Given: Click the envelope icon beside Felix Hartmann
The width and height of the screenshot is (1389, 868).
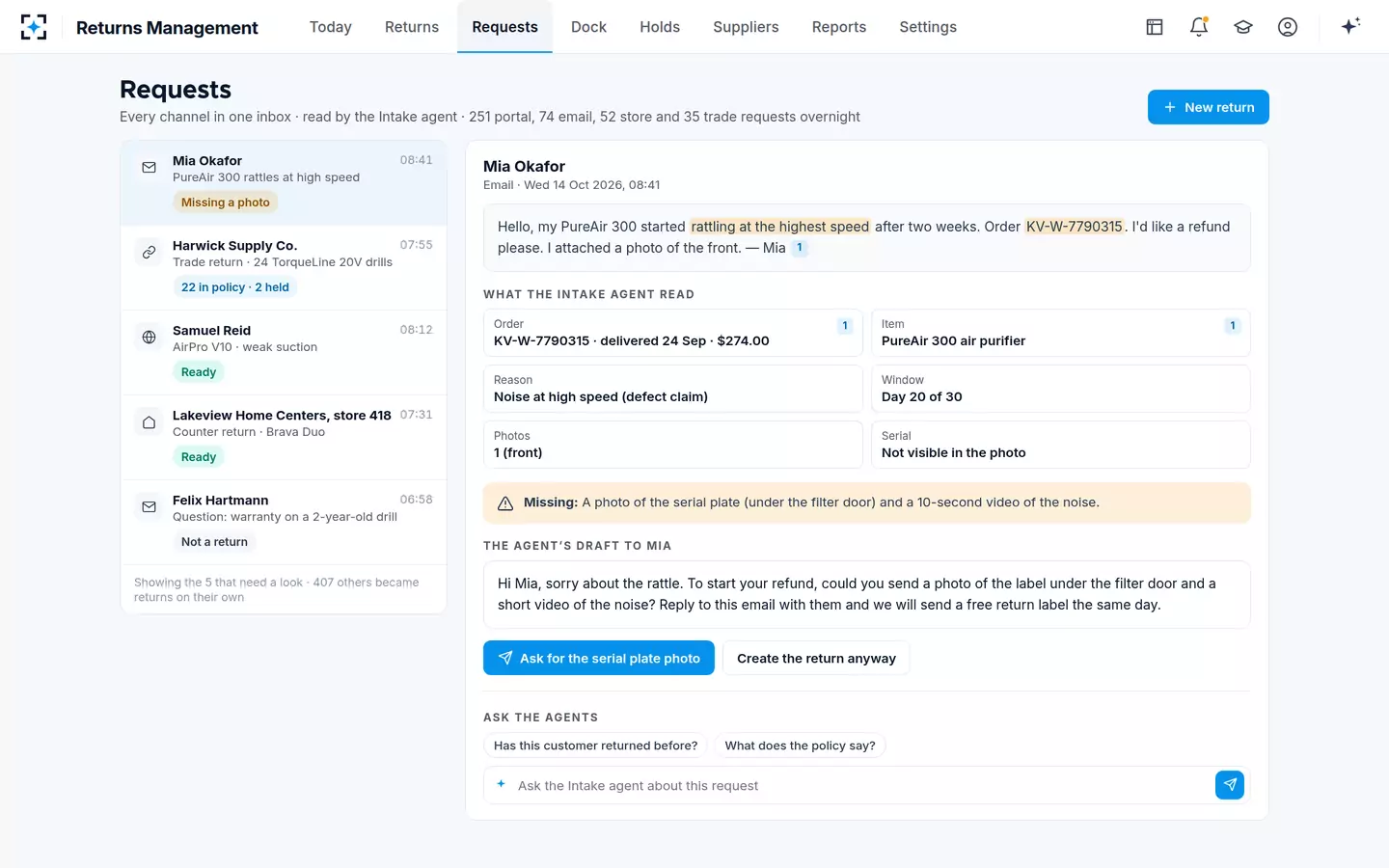Looking at the screenshot, I should point(149,507).
